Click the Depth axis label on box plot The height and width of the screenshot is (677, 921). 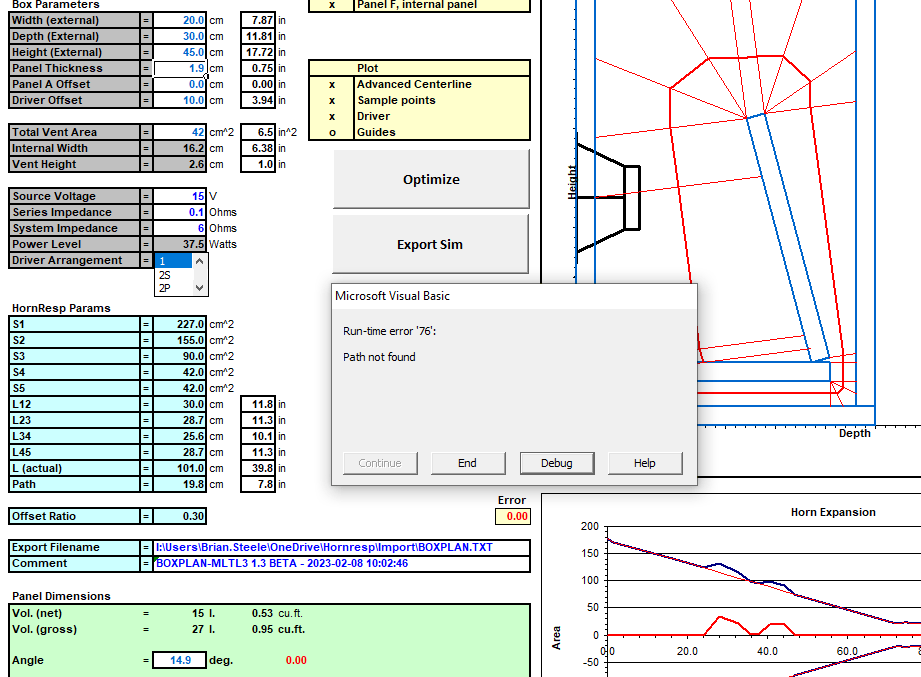[854, 433]
